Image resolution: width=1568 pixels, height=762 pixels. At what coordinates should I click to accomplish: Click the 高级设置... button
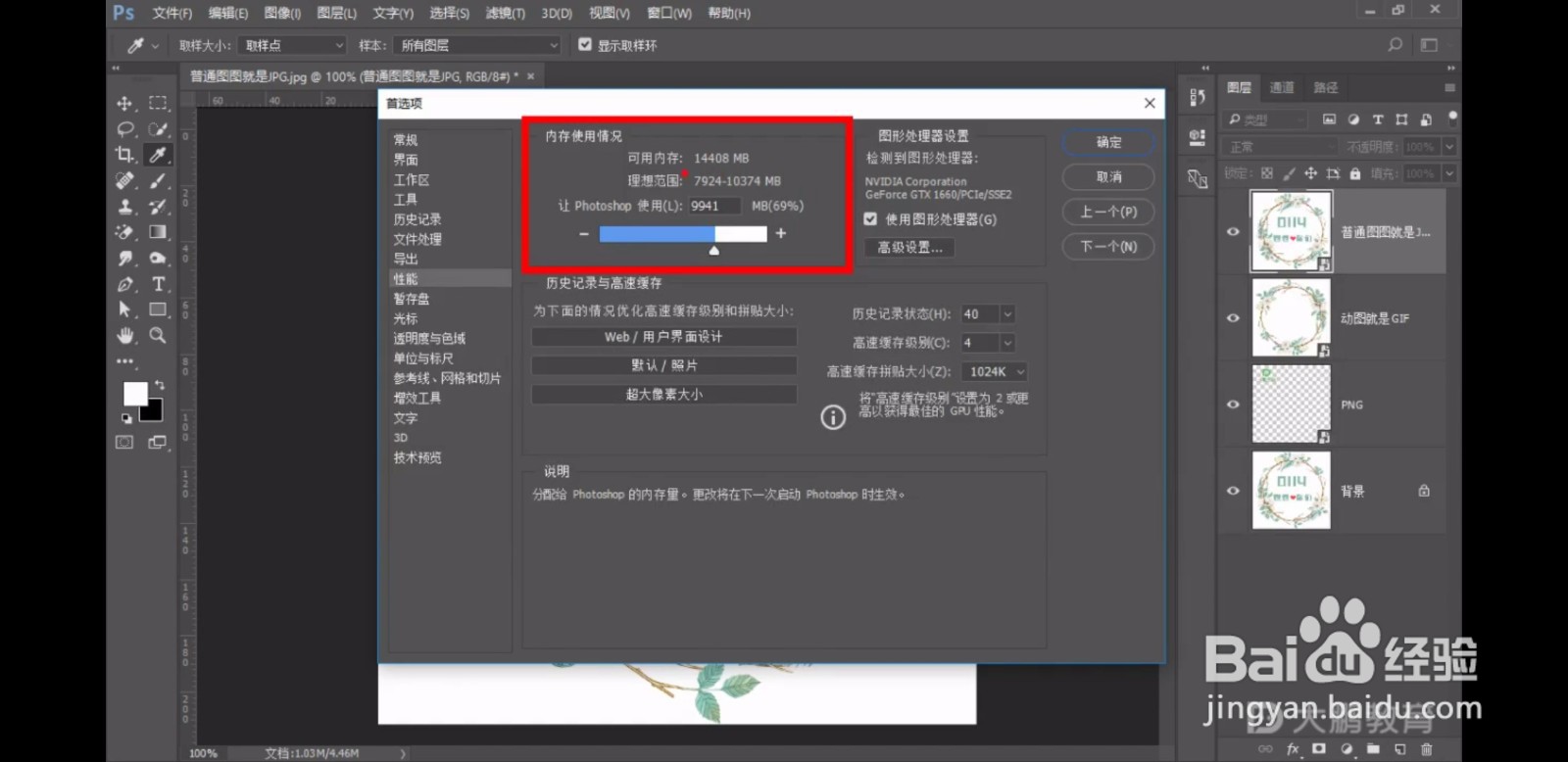pos(909,248)
